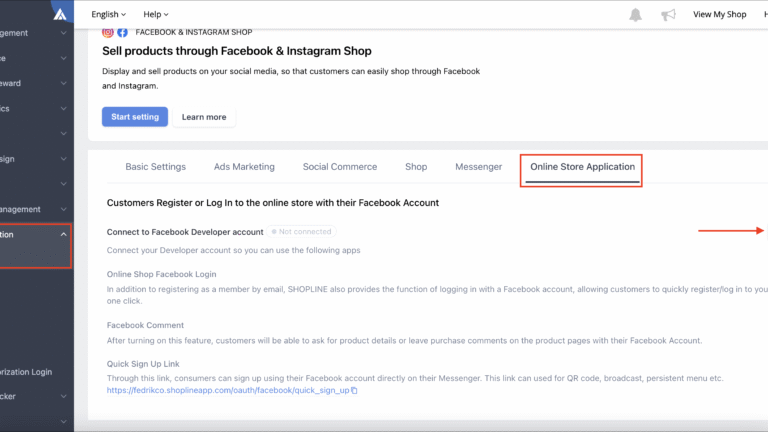Click 'Connect to Facebook Developer account' text
The image size is (768, 432).
(185, 232)
